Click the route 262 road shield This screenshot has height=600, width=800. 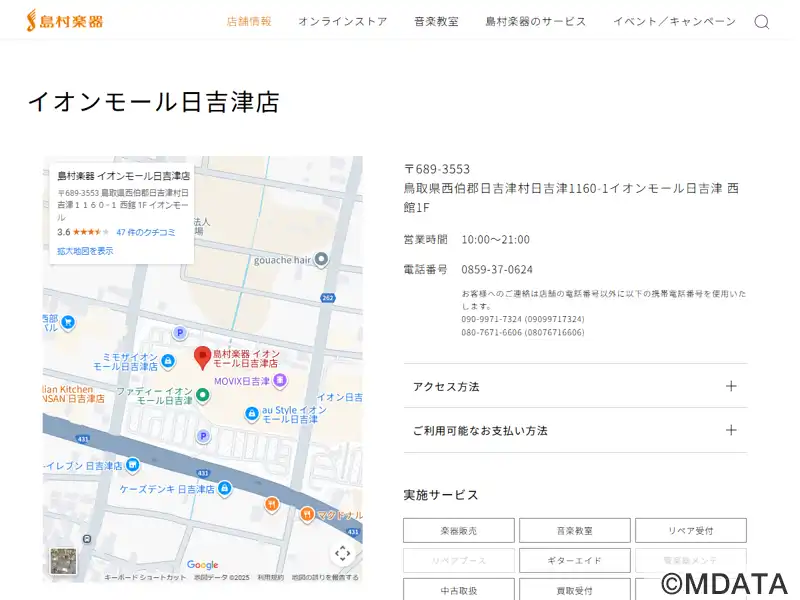pos(328,297)
